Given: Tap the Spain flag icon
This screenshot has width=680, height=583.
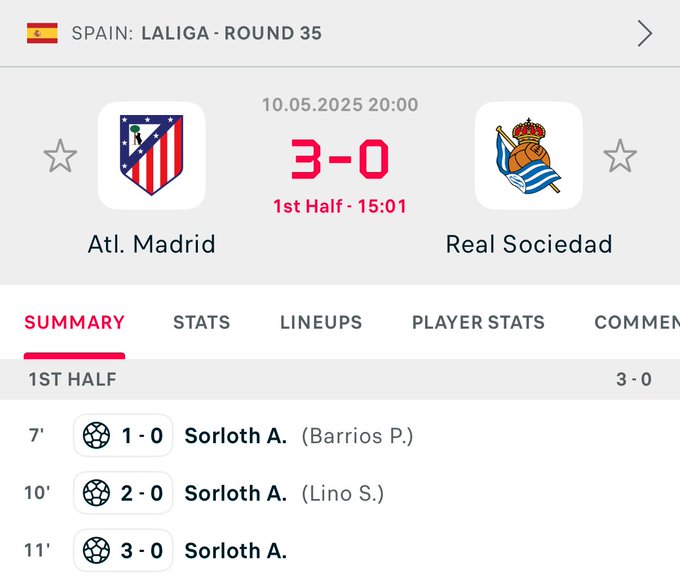Looking at the screenshot, I should click(42, 33).
